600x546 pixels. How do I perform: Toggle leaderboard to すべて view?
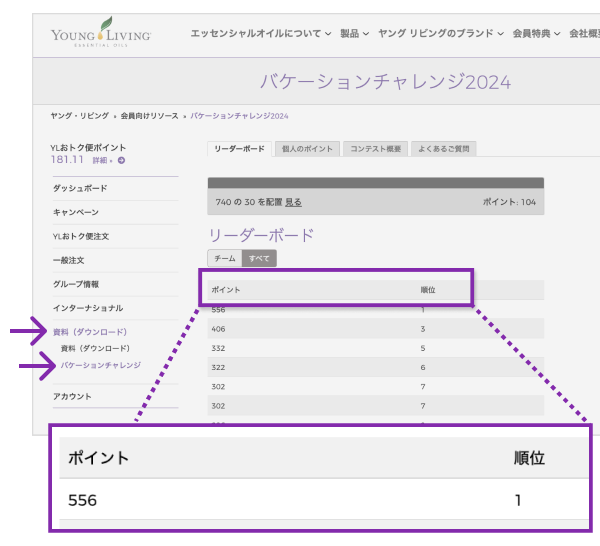pyautogui.click(x=259, y=258)
